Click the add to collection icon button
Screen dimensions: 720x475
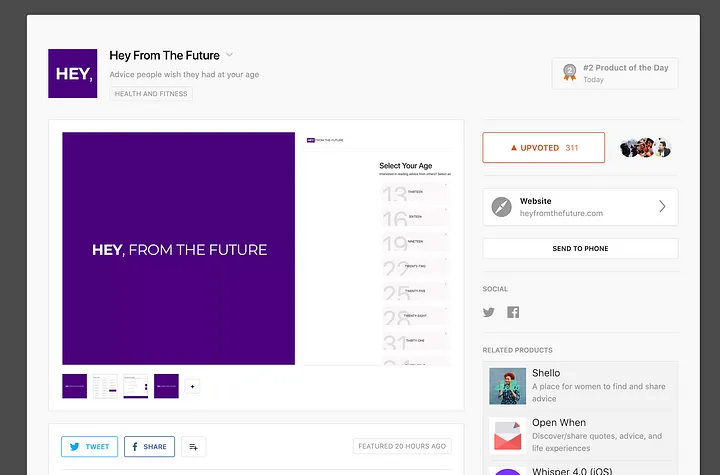click(193, 447)
